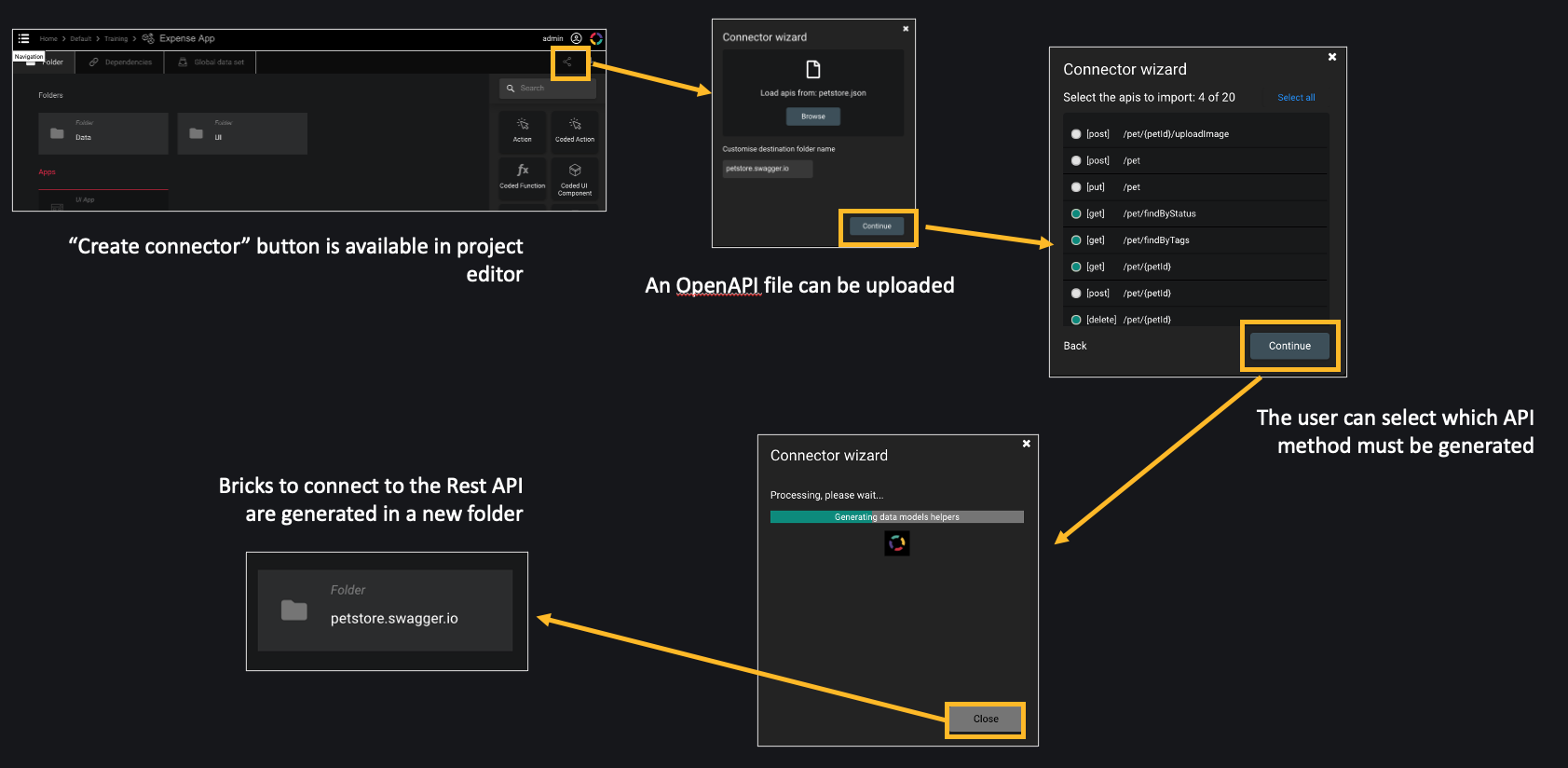
Task: Open the hamburger navigation menu
Action: [x=24, y=38]
